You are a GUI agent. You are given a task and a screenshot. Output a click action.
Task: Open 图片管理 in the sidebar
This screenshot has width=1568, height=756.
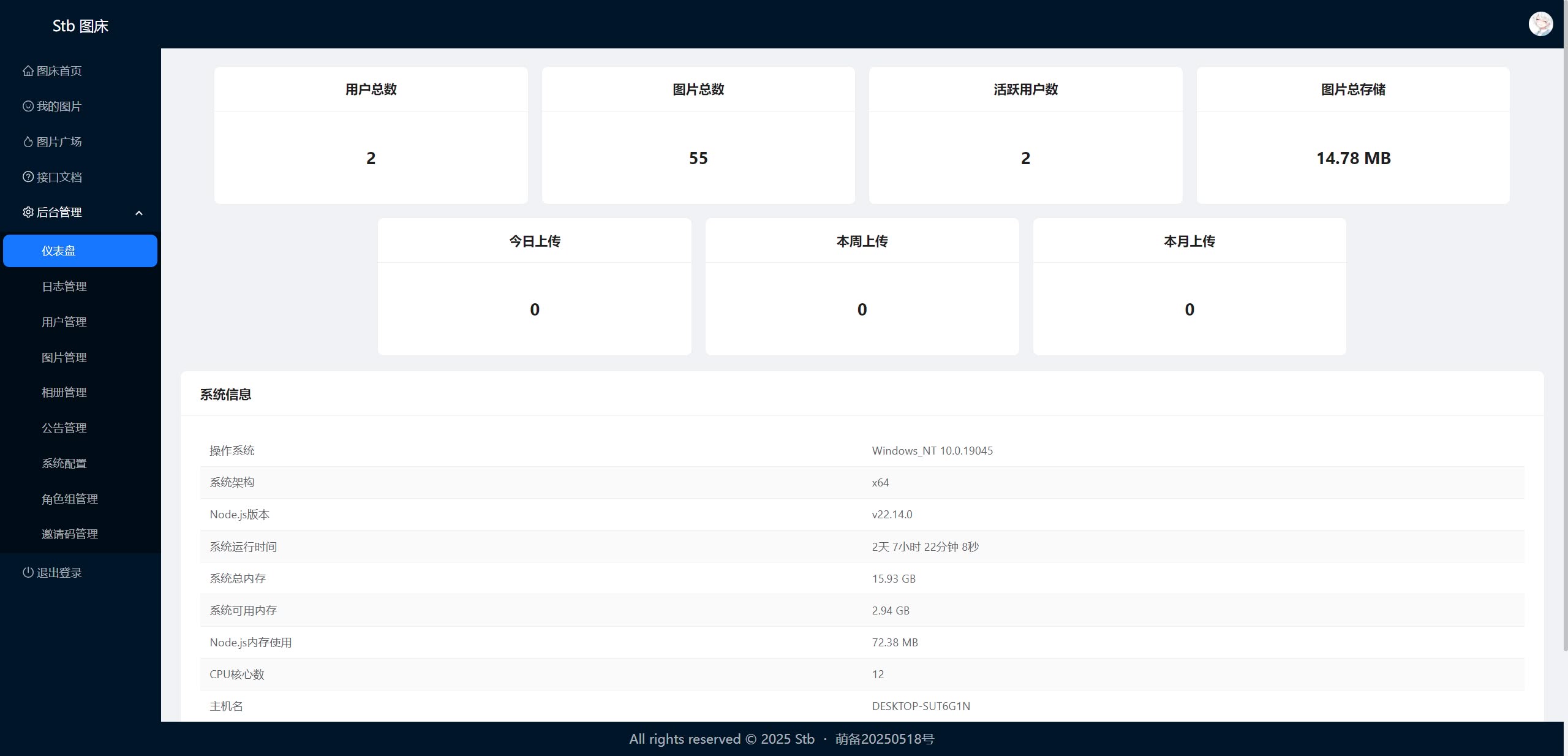pos(64,357)
